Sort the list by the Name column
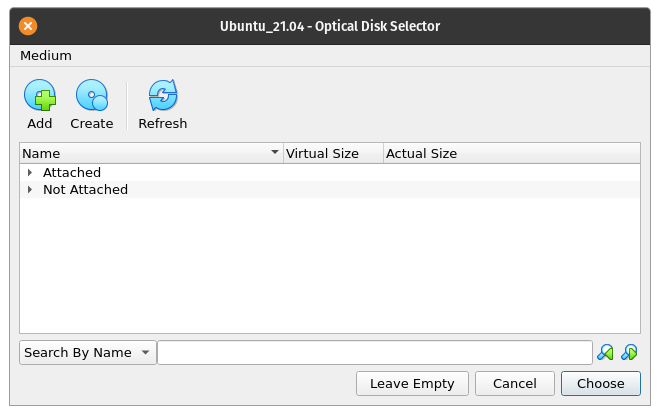Screen dimensions: 660x415 pos(150,154)
